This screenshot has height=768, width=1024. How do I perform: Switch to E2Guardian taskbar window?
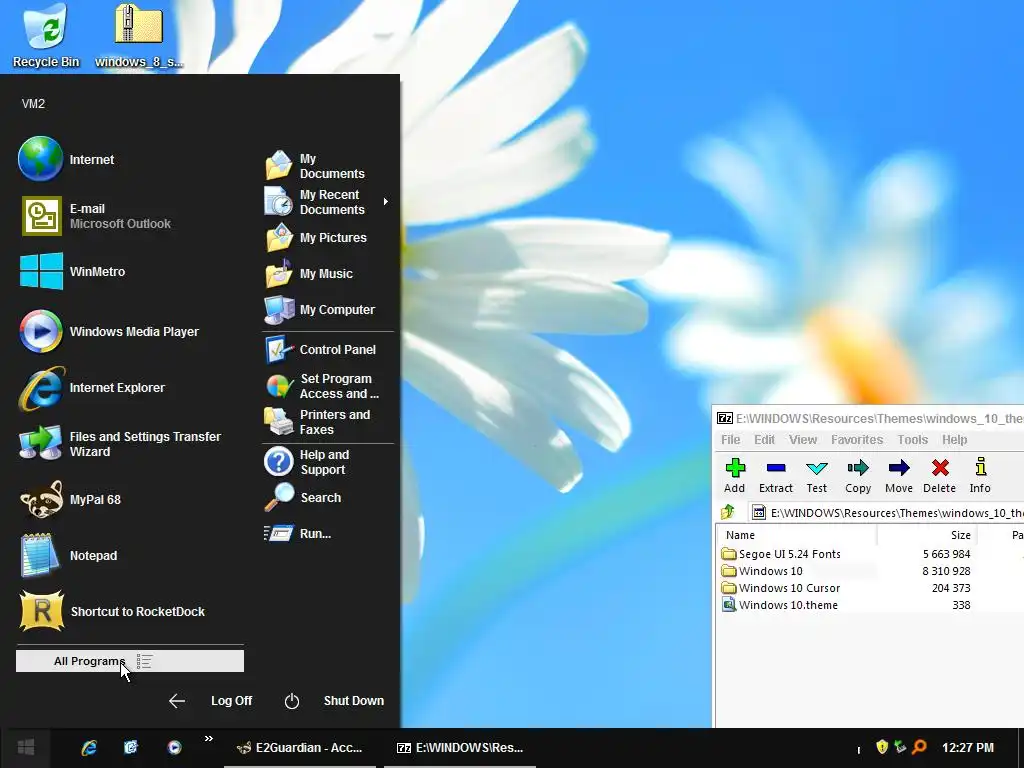coord(300,748)
